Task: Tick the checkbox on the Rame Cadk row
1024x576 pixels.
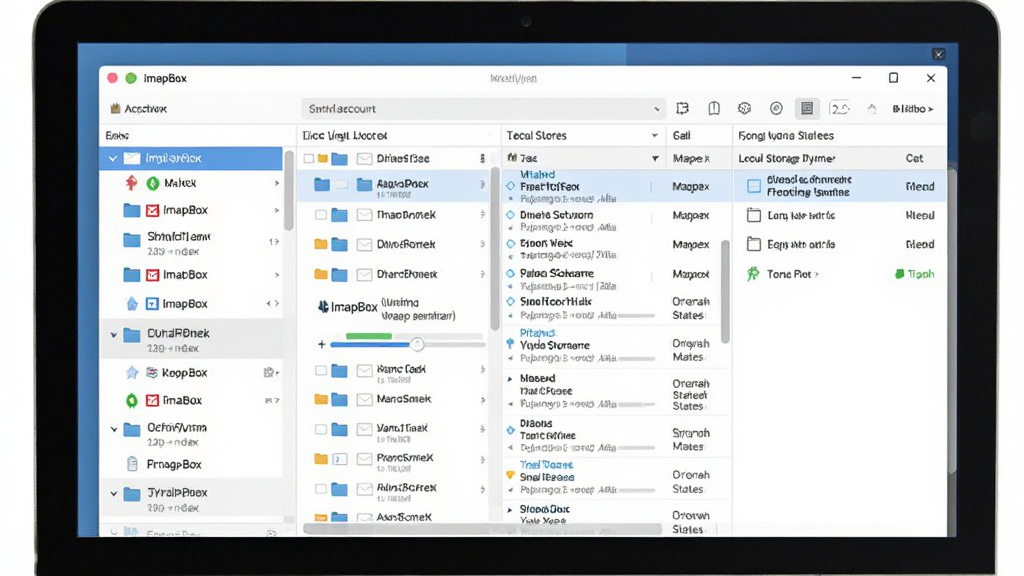Action: click(321, 371)
